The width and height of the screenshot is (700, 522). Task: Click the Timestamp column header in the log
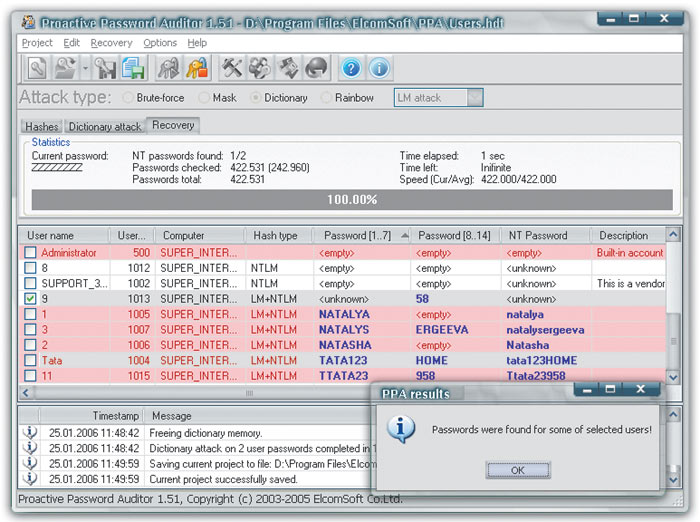tap(92, 416)
